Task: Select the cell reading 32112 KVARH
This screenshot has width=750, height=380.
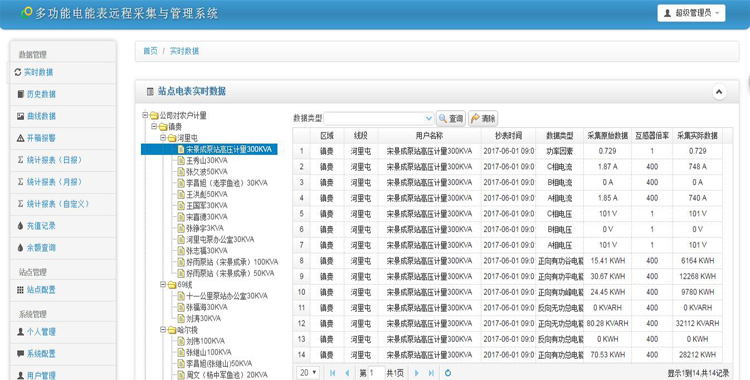Action: [x=697, y=324]
